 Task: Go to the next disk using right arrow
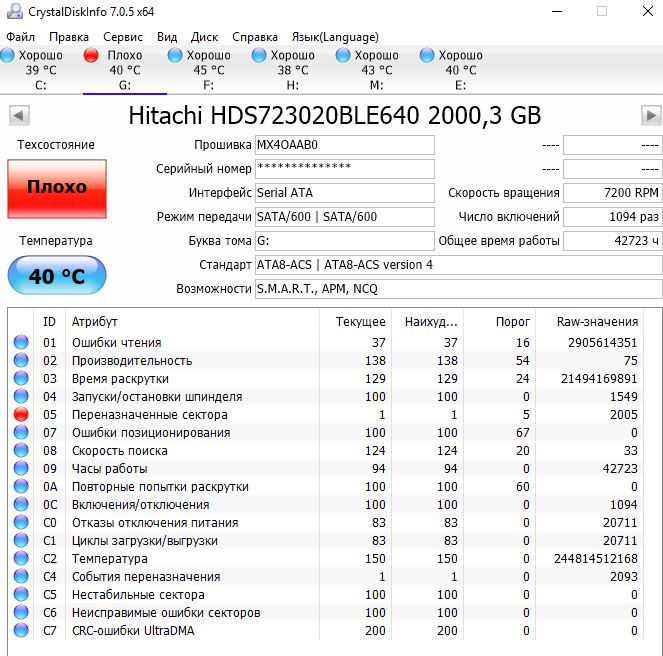[x=650, y=115]
